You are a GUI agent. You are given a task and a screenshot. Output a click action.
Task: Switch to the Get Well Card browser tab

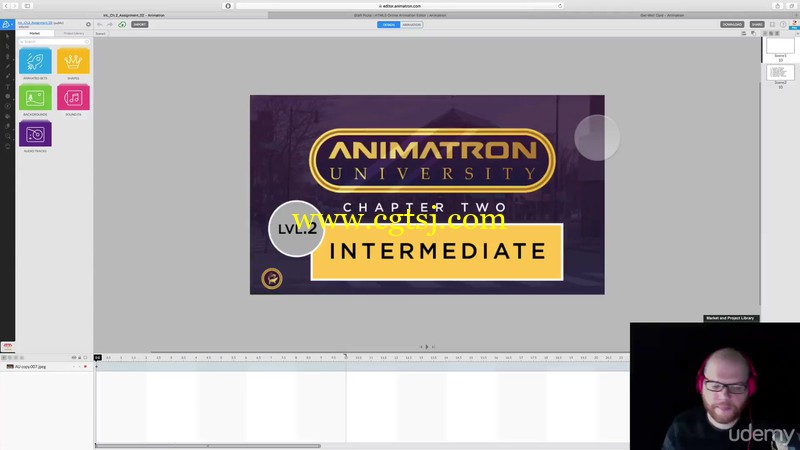click(662, 15)
